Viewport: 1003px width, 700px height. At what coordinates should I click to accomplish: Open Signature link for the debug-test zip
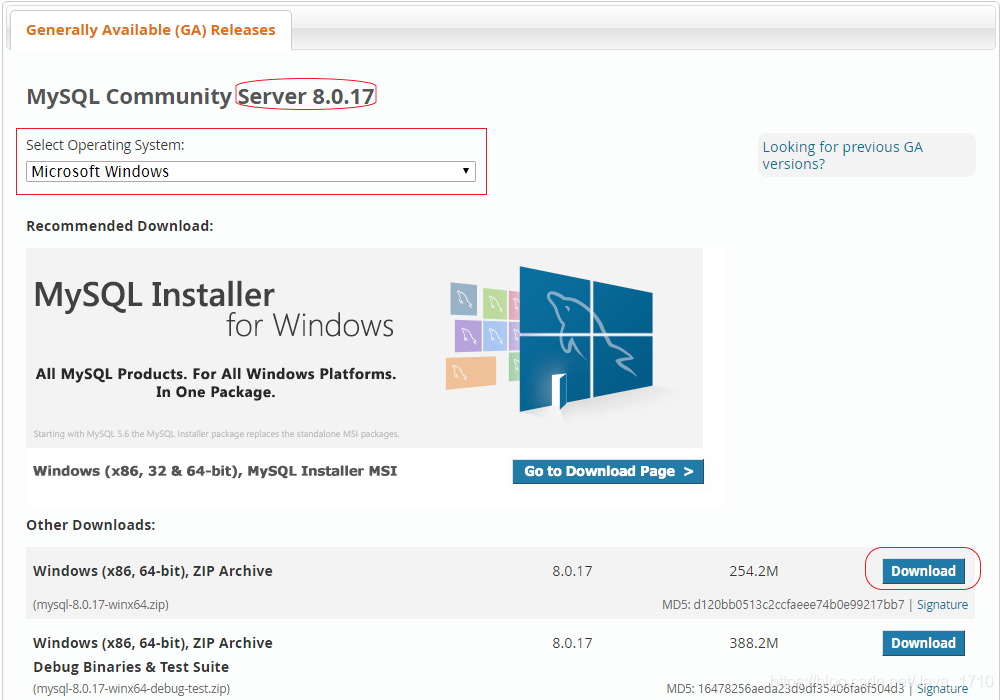pos(942,688)
